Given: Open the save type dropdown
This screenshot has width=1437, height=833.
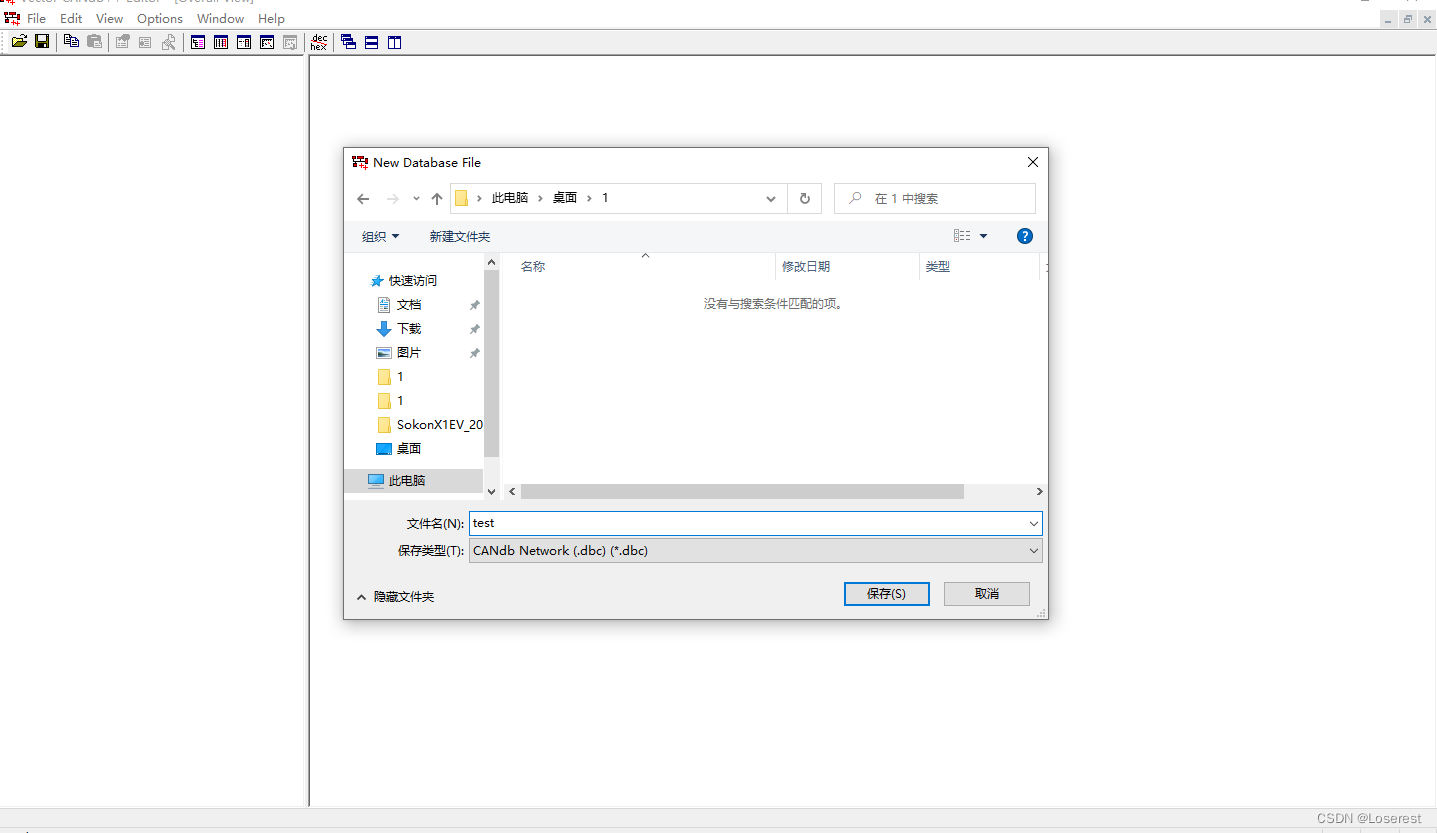Looking at the screenshot, I should pos(1033,551).
